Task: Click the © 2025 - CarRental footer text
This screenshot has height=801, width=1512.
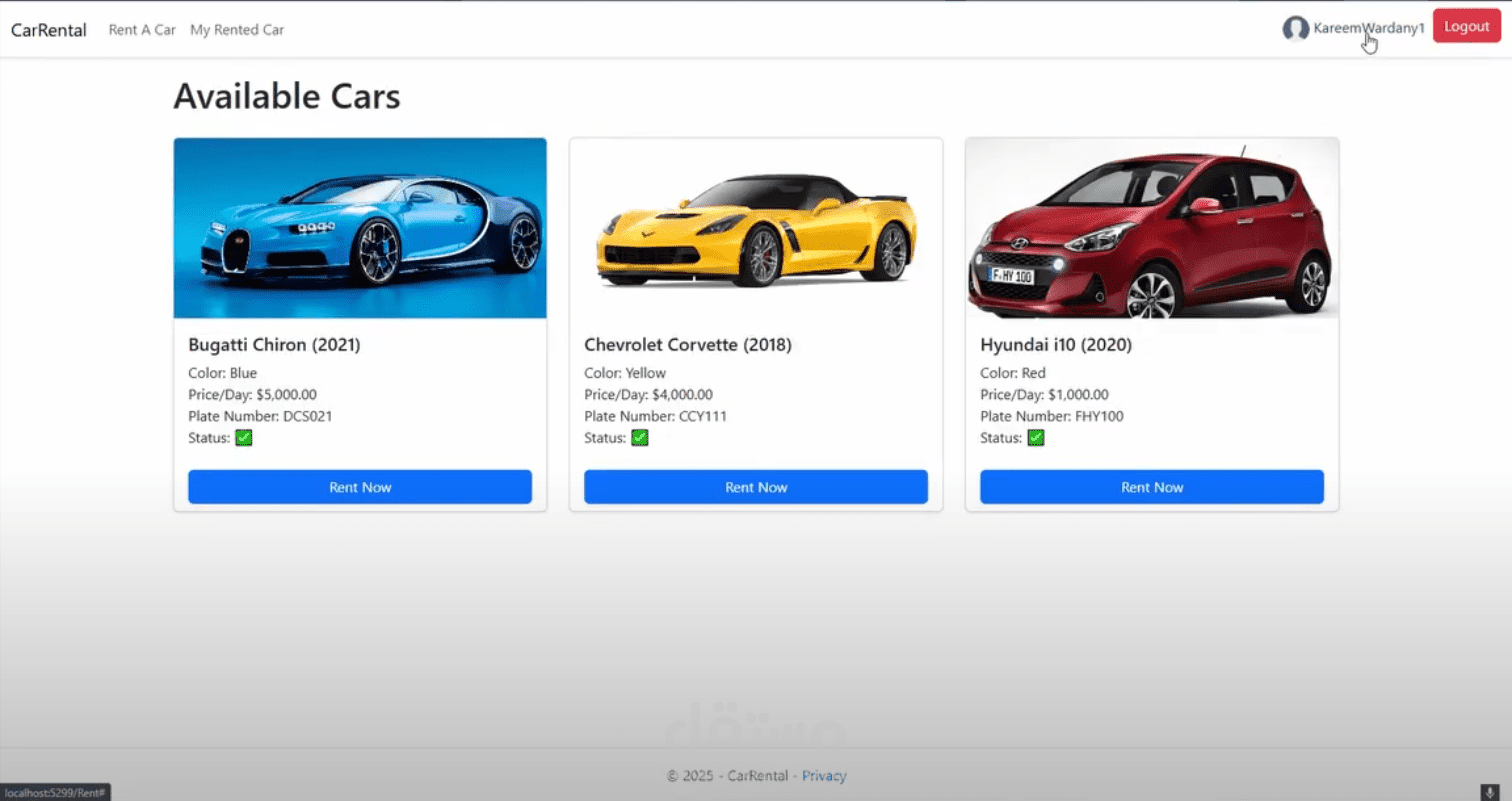Action: (x=729, y=776)
